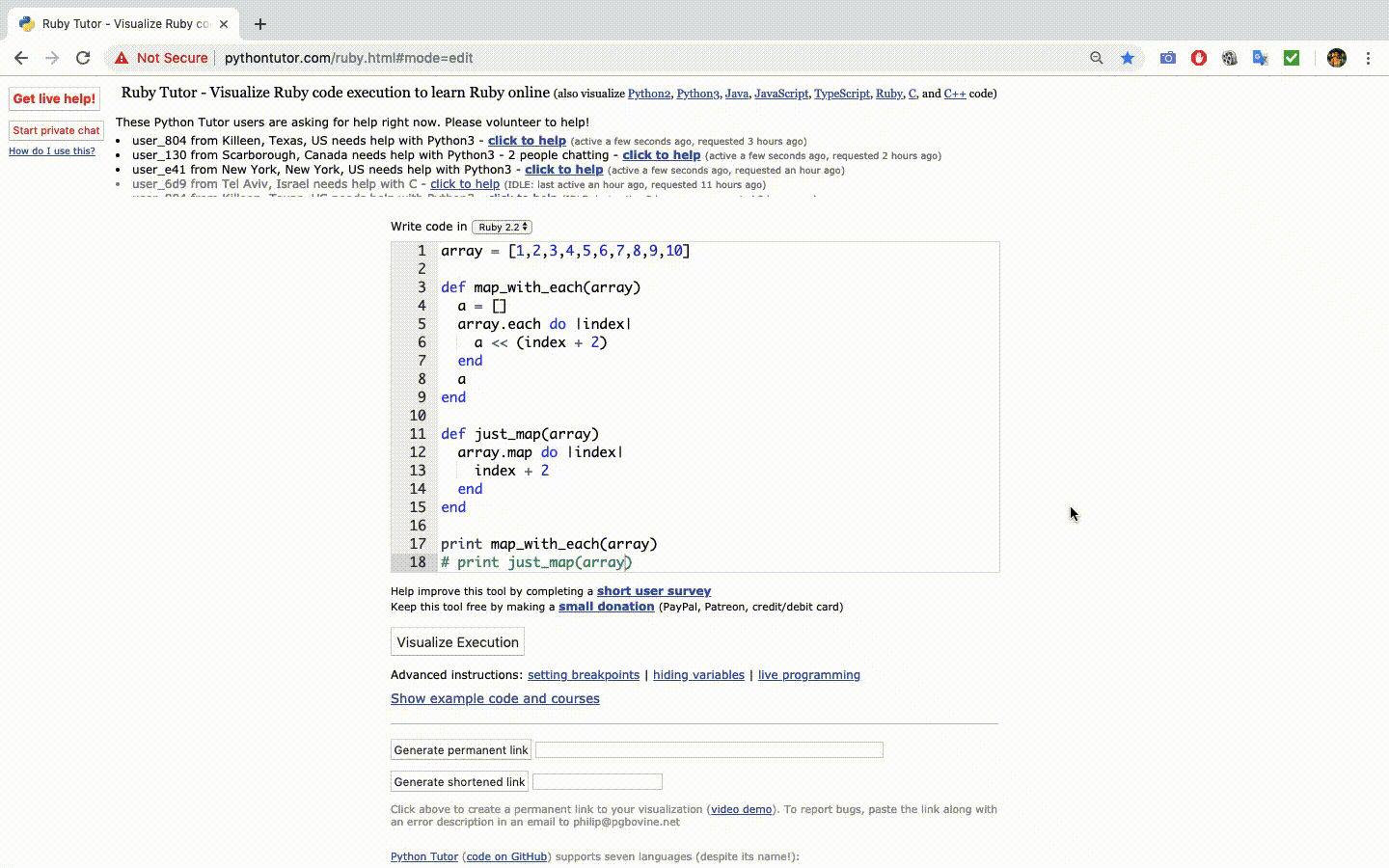Click the camera extension icon
This screenshot has width=1389, height=868.
[x=1168, y=58]
